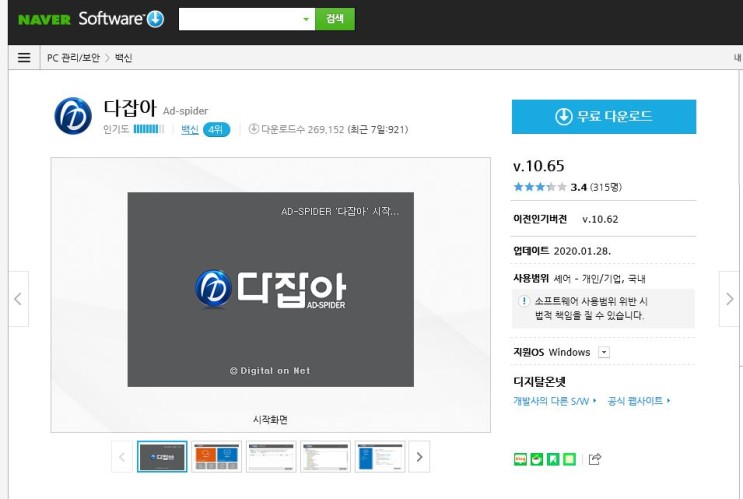Click the fourth green share icon

click(x=569, y=459)
